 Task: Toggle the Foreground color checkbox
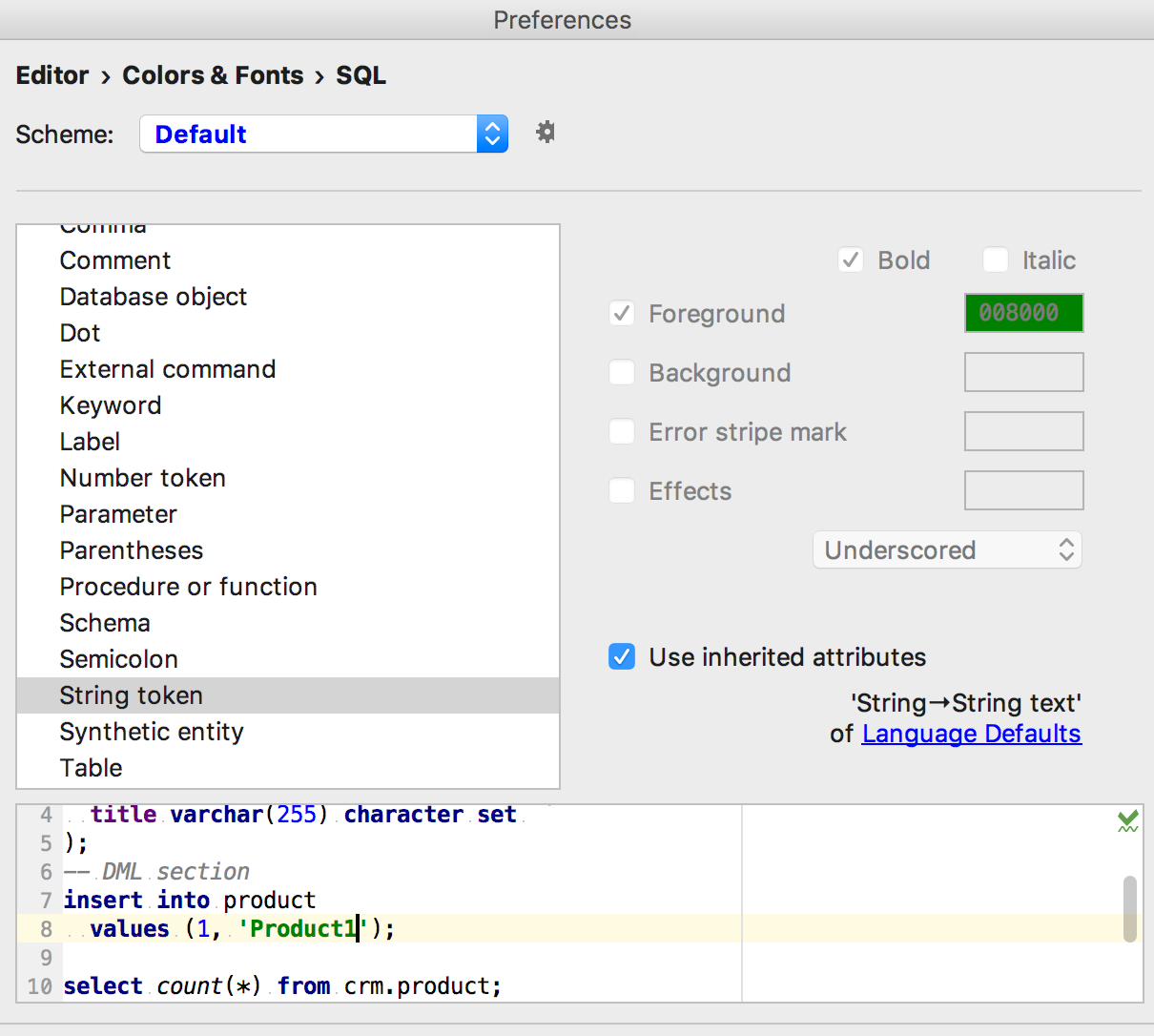tap(622, 314)
